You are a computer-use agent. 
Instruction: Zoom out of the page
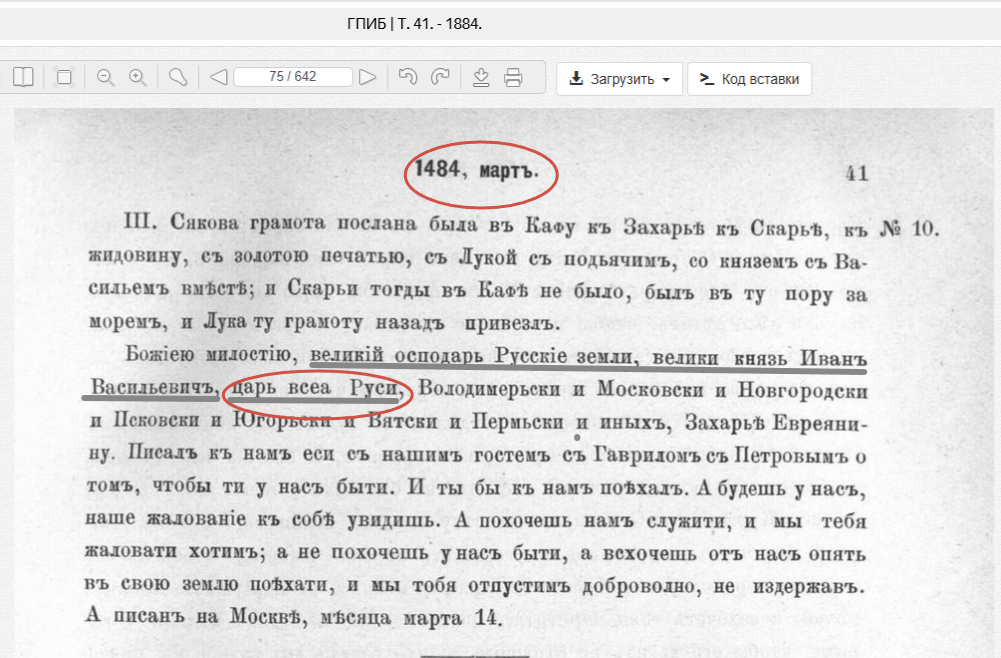(x=105, y=77)
